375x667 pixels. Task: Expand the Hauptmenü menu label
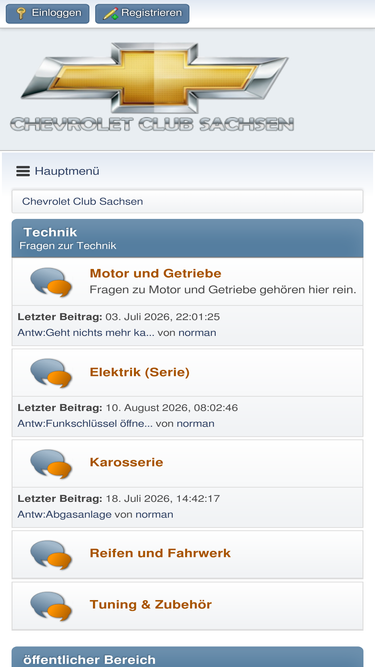pyautogui.click(x=67, y=171)
